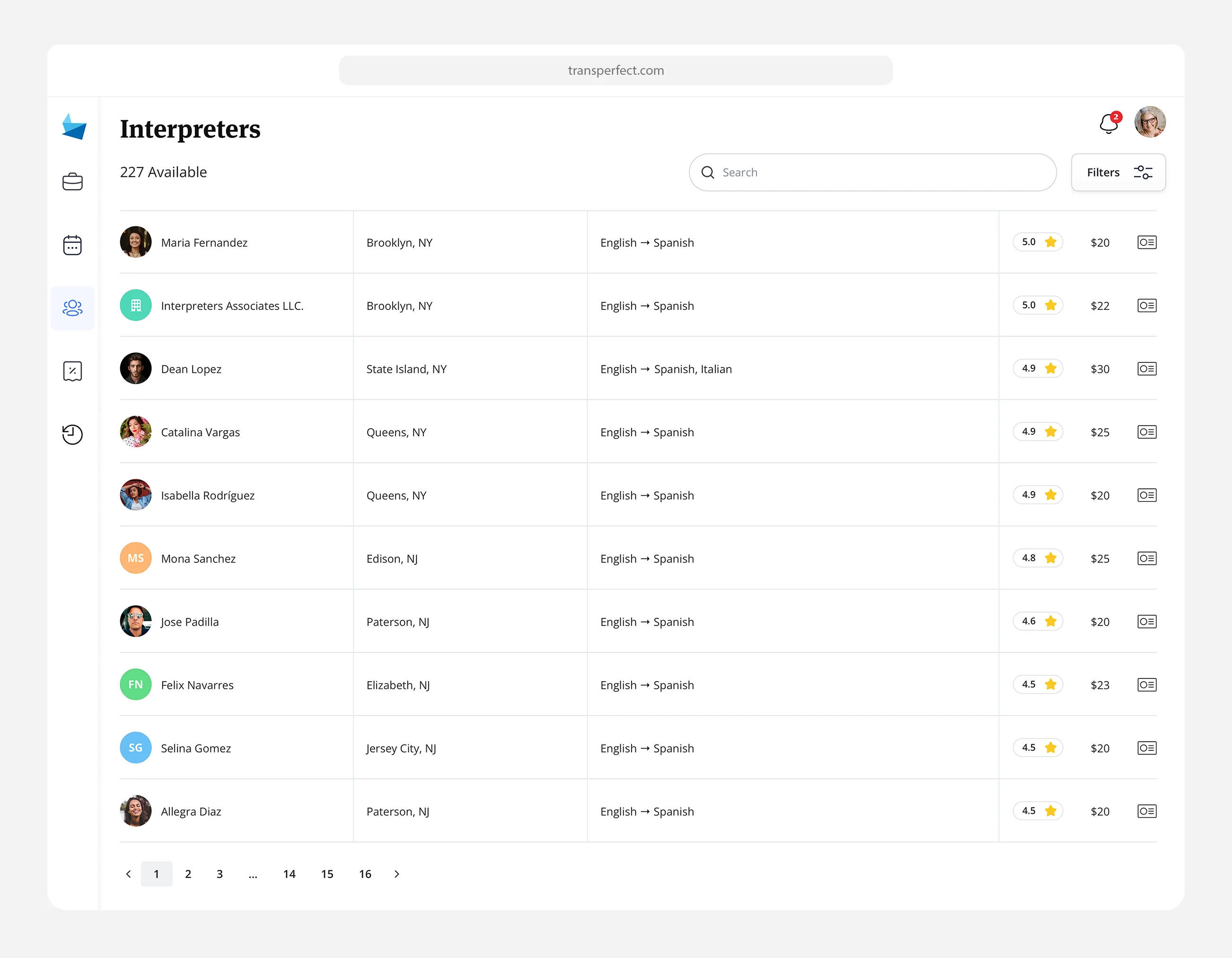Go to page 2
This screenshot has height=958, width=1232.
tap(188, 874)
